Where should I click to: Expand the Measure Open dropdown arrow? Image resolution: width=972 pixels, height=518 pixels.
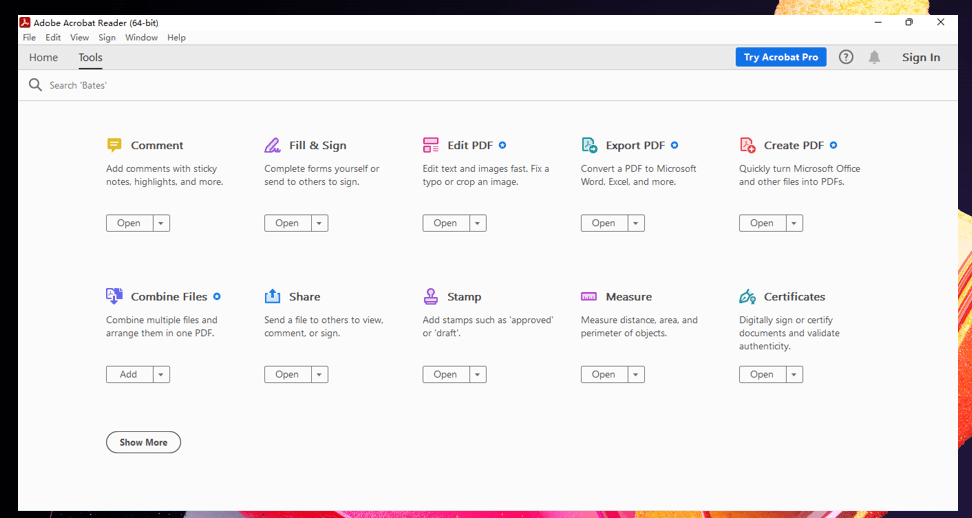636,374
